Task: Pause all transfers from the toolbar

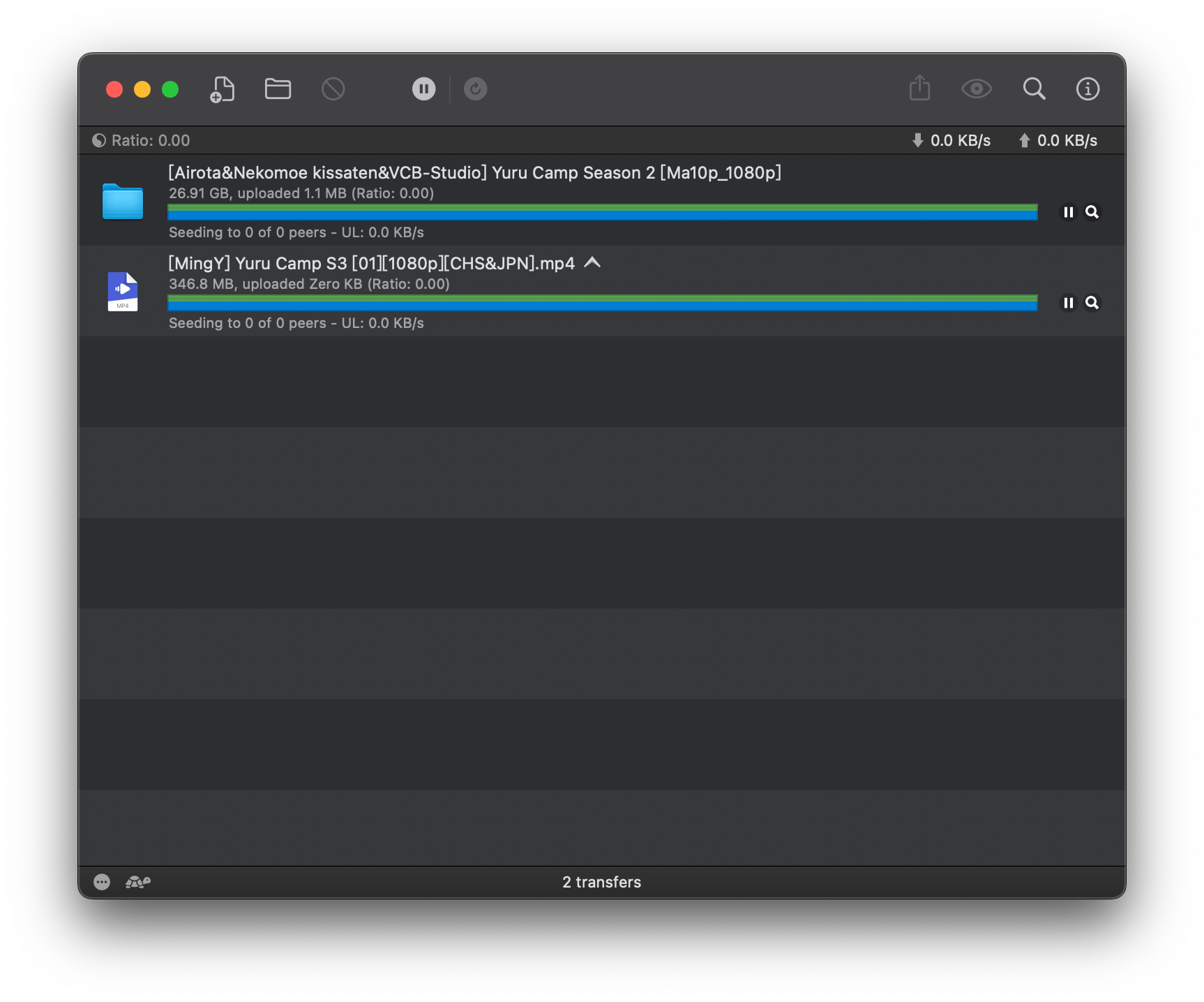Action: coord(423,89)
